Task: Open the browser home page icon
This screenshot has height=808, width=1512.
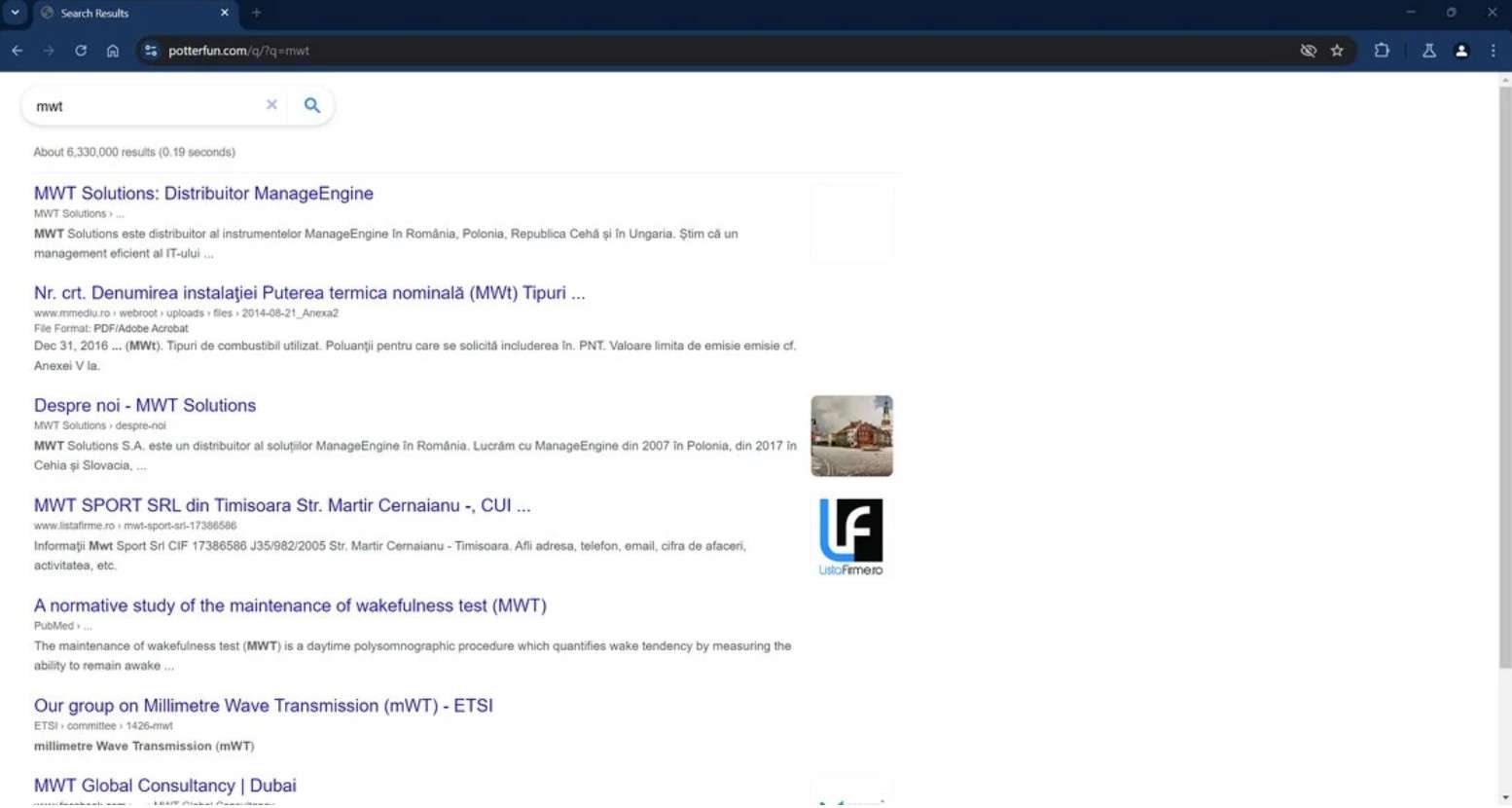Action: pos(113,51)
